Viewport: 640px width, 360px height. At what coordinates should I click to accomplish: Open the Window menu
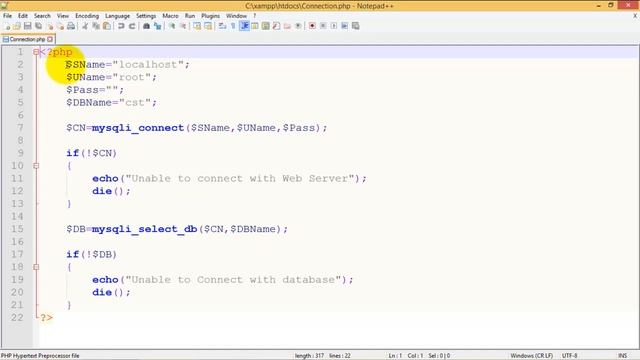(x=236, y=16)
